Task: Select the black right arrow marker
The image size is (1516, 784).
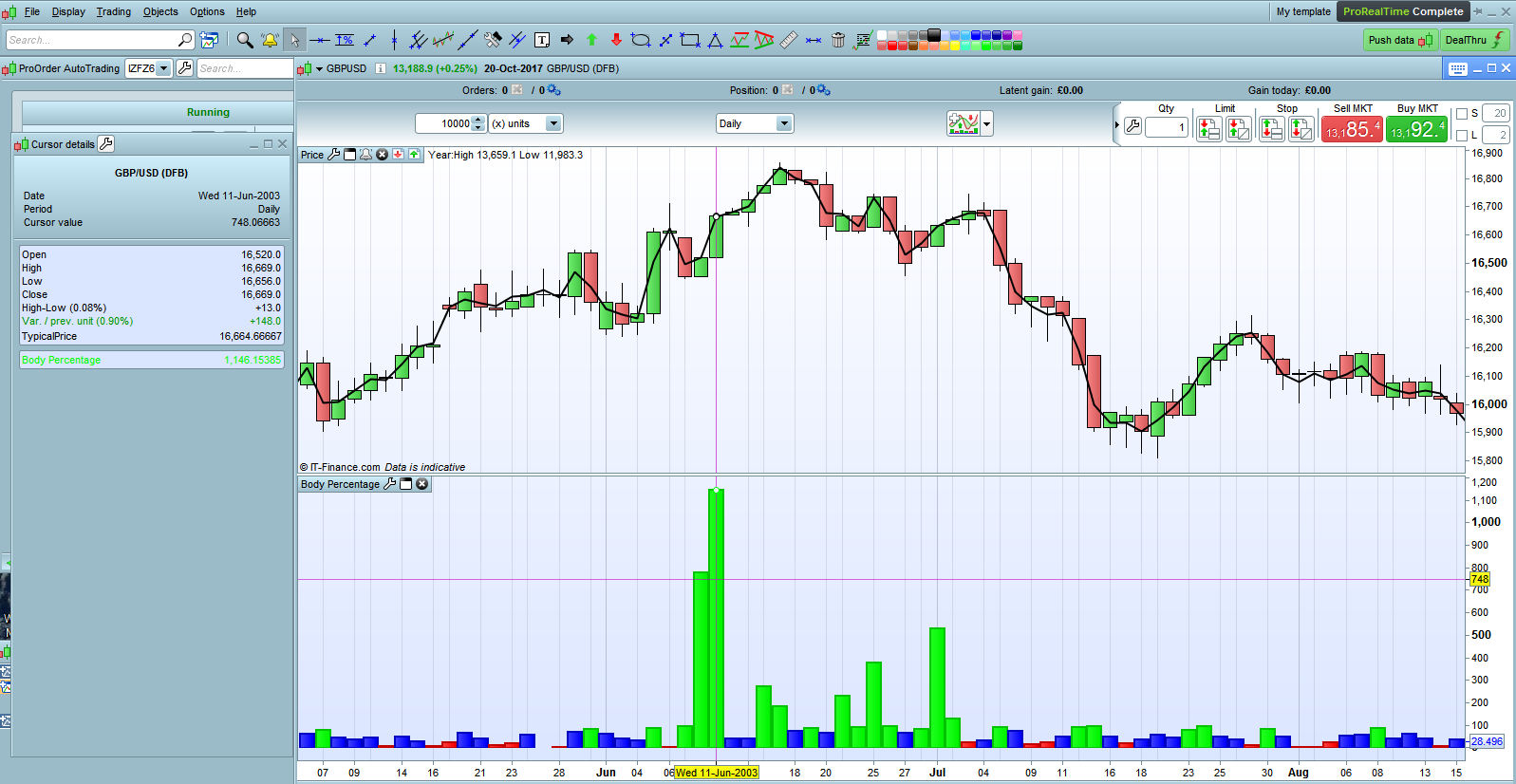Action: click(567, 40)
